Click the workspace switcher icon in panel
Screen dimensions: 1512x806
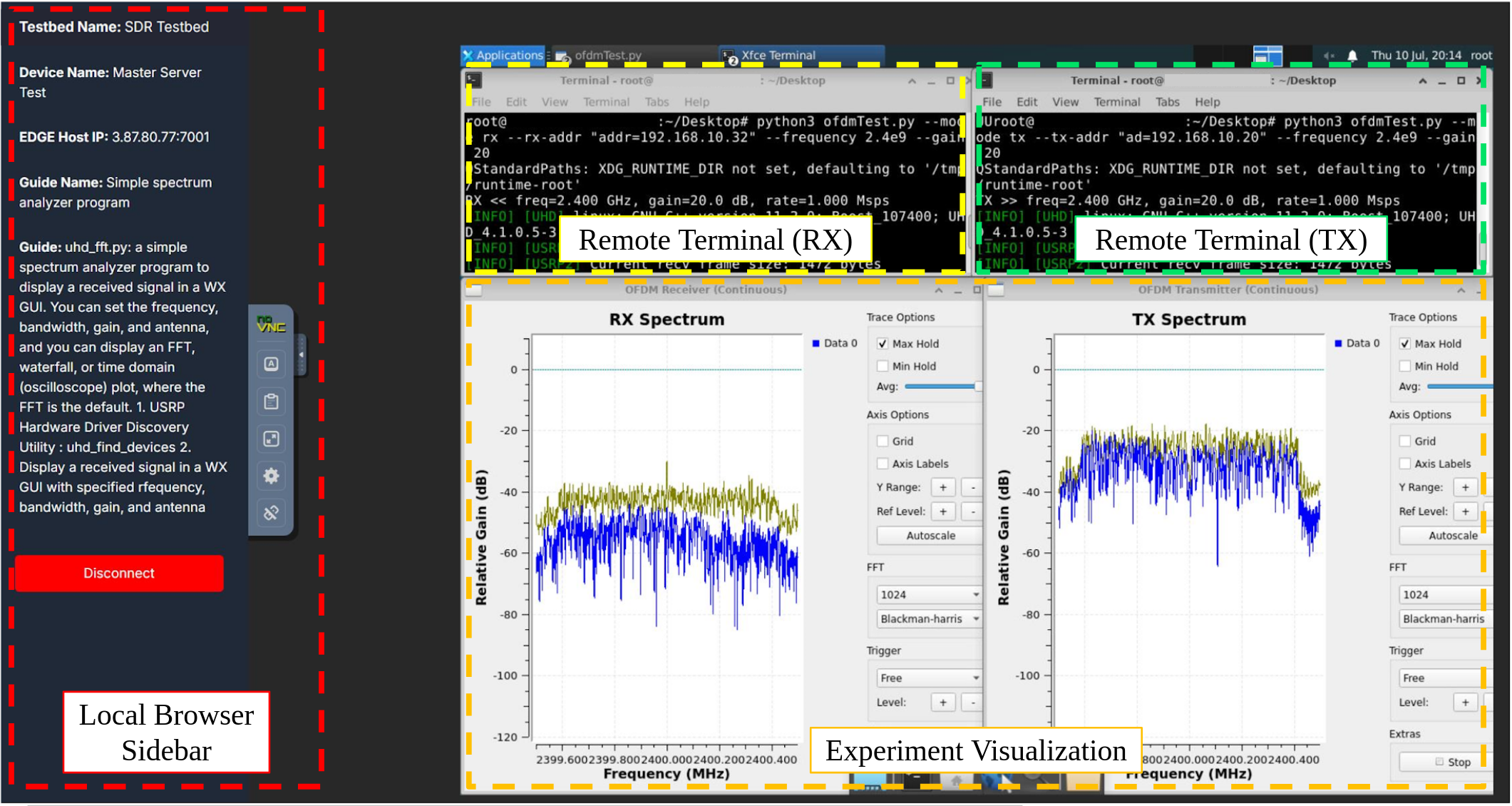[1267, 56]
